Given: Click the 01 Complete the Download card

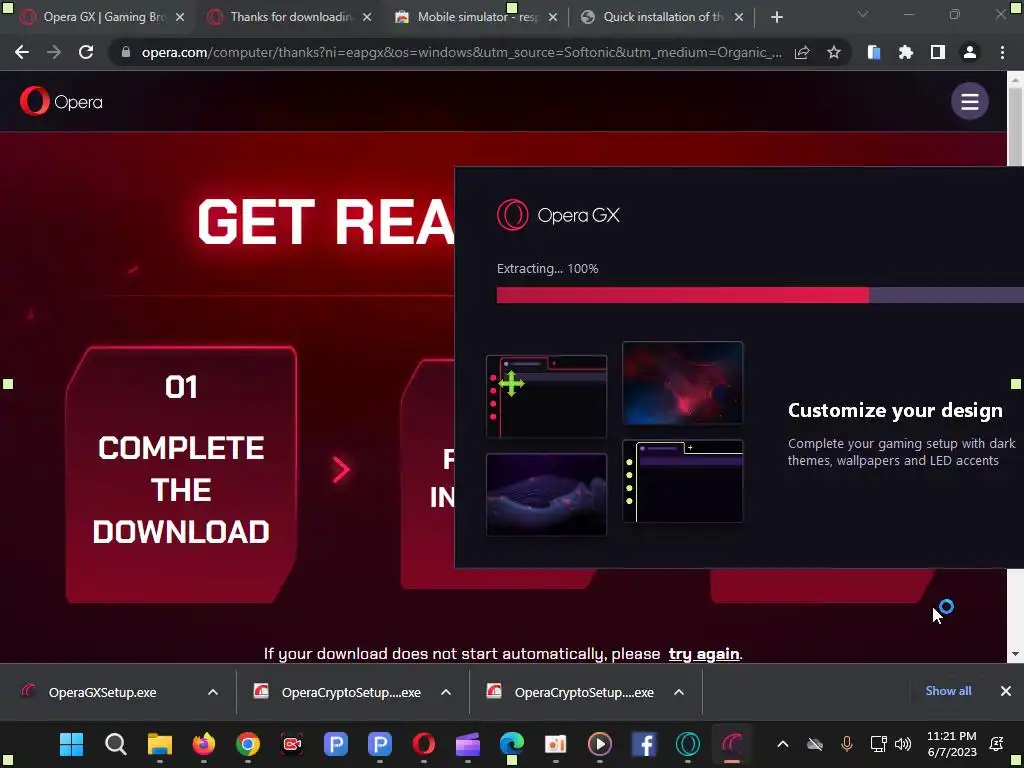Looking at the screenshot, I should 181,475.
